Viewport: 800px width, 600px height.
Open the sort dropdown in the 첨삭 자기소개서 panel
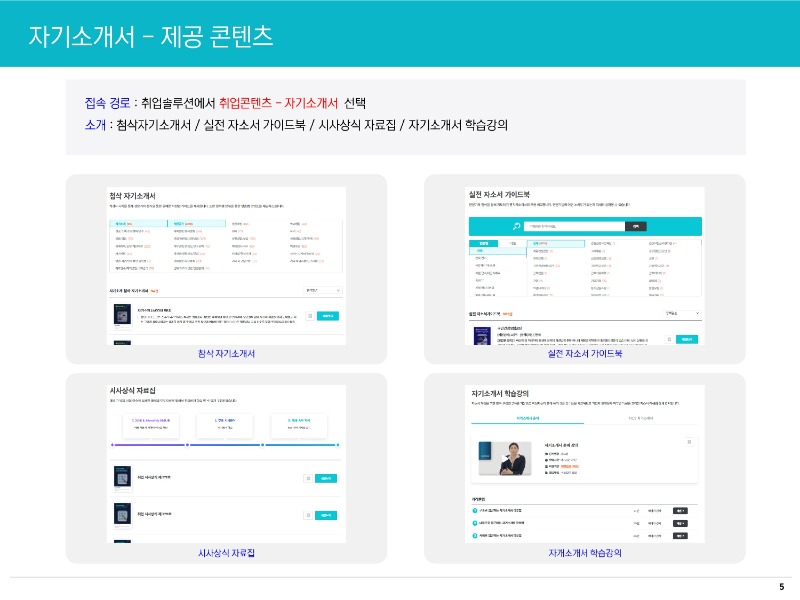point(324,291)
